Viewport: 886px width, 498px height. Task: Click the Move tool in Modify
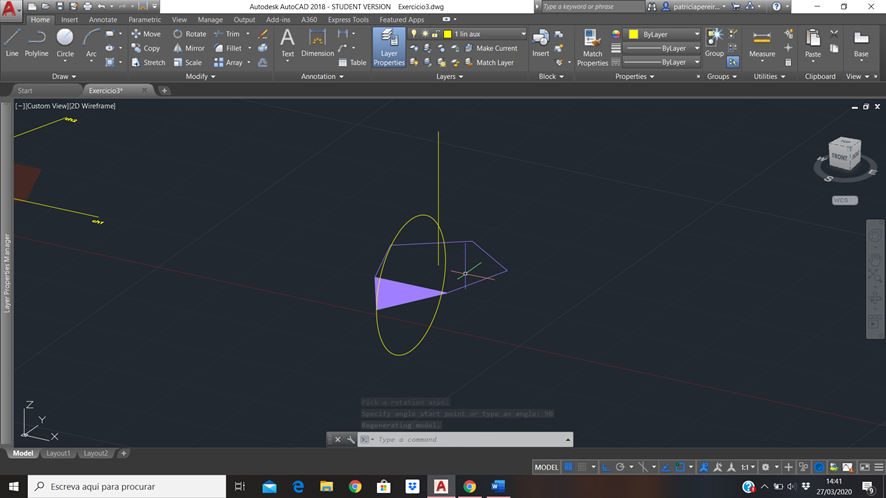point(146,34)
